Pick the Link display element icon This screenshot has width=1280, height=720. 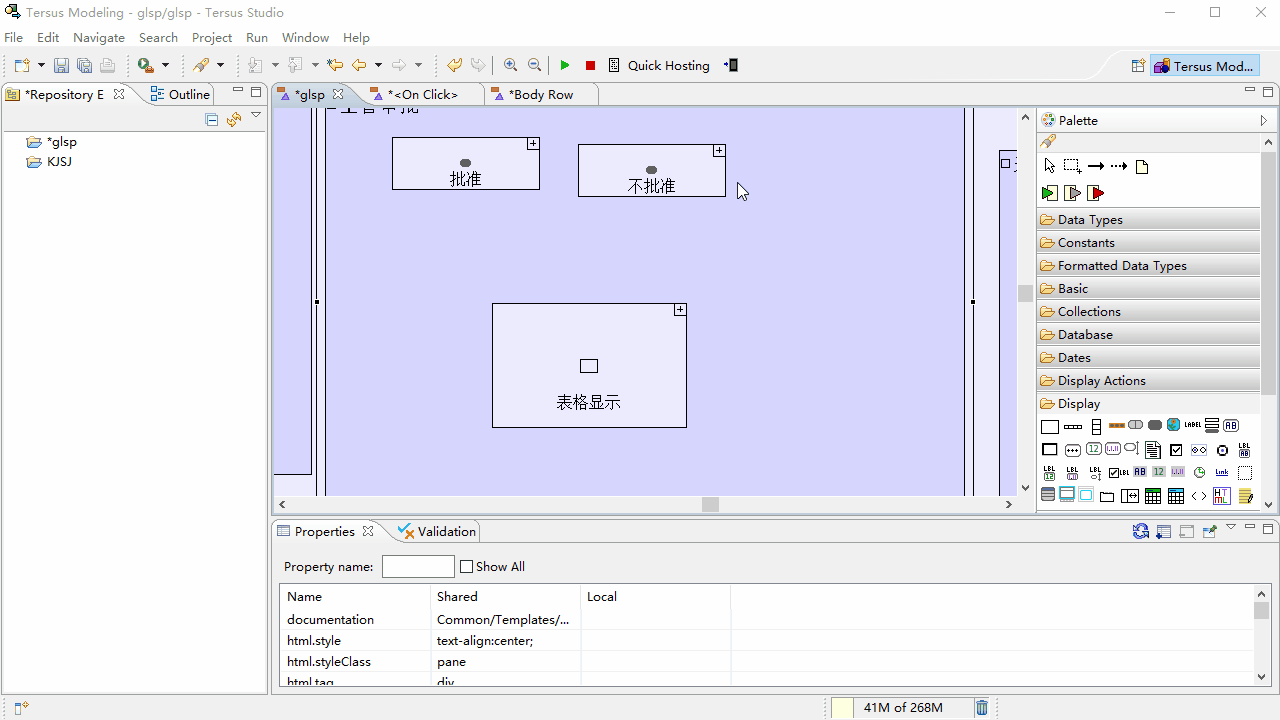point(1222,472)
